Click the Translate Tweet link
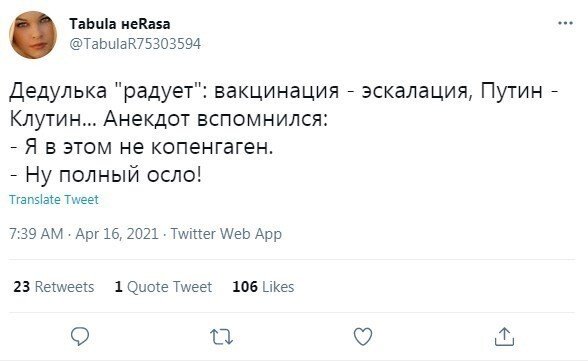The width and height of the screenshot is (588, 362). [54, 200]
